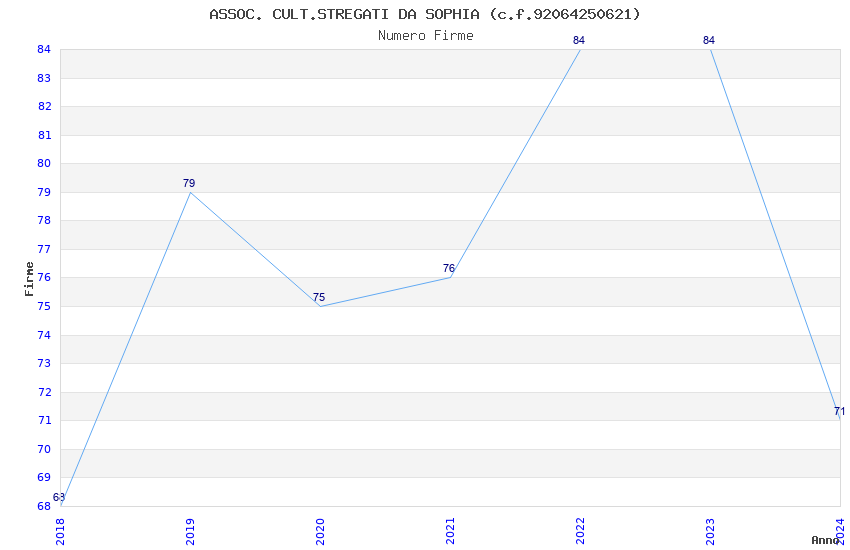Select the 2018 x-axis year label

pos(60,531)
